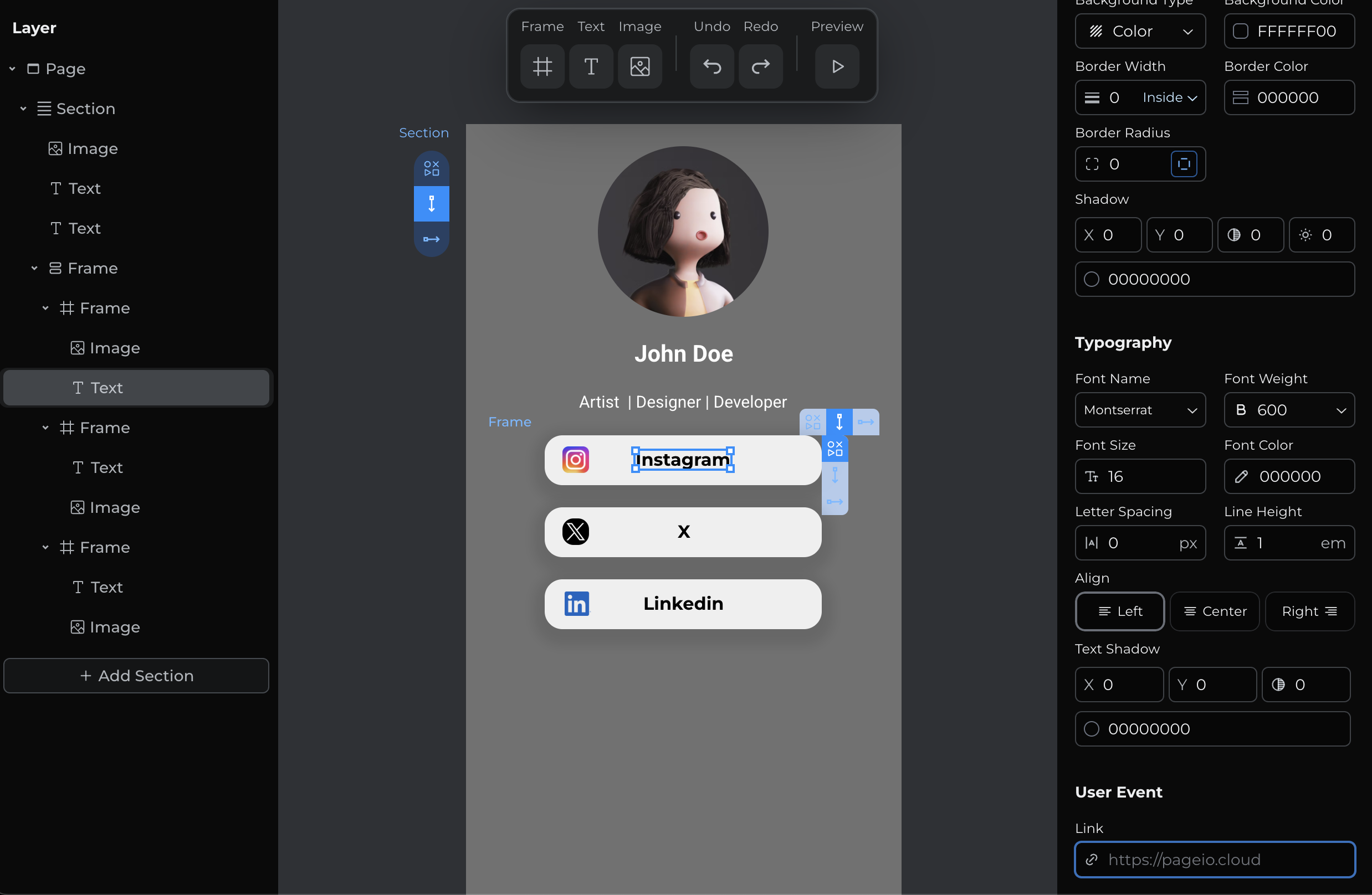
Task: Align text Left
Action: [1119, 611]
